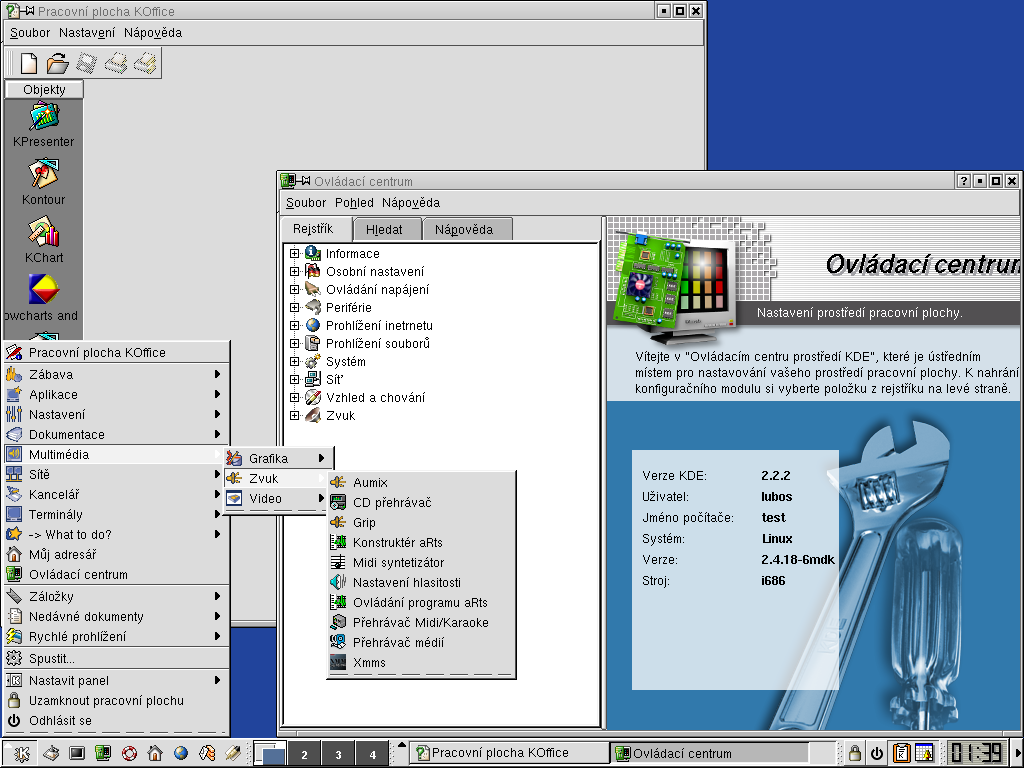The image size is (1024, 768).
Task: Open KChart icon in Objekty sidebar
Action: tap(44, 242)
